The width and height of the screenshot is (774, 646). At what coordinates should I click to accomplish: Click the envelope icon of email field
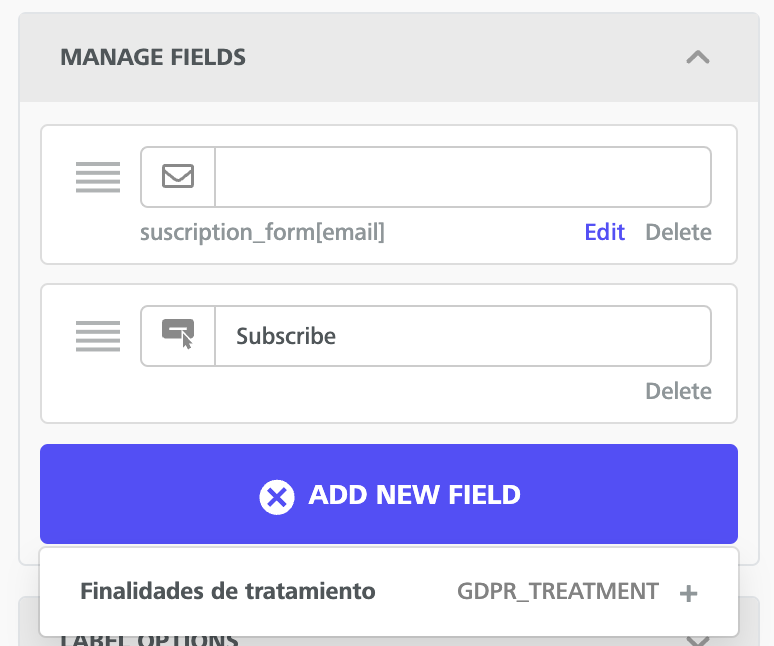pyautogui.click(x=178, y=177)
